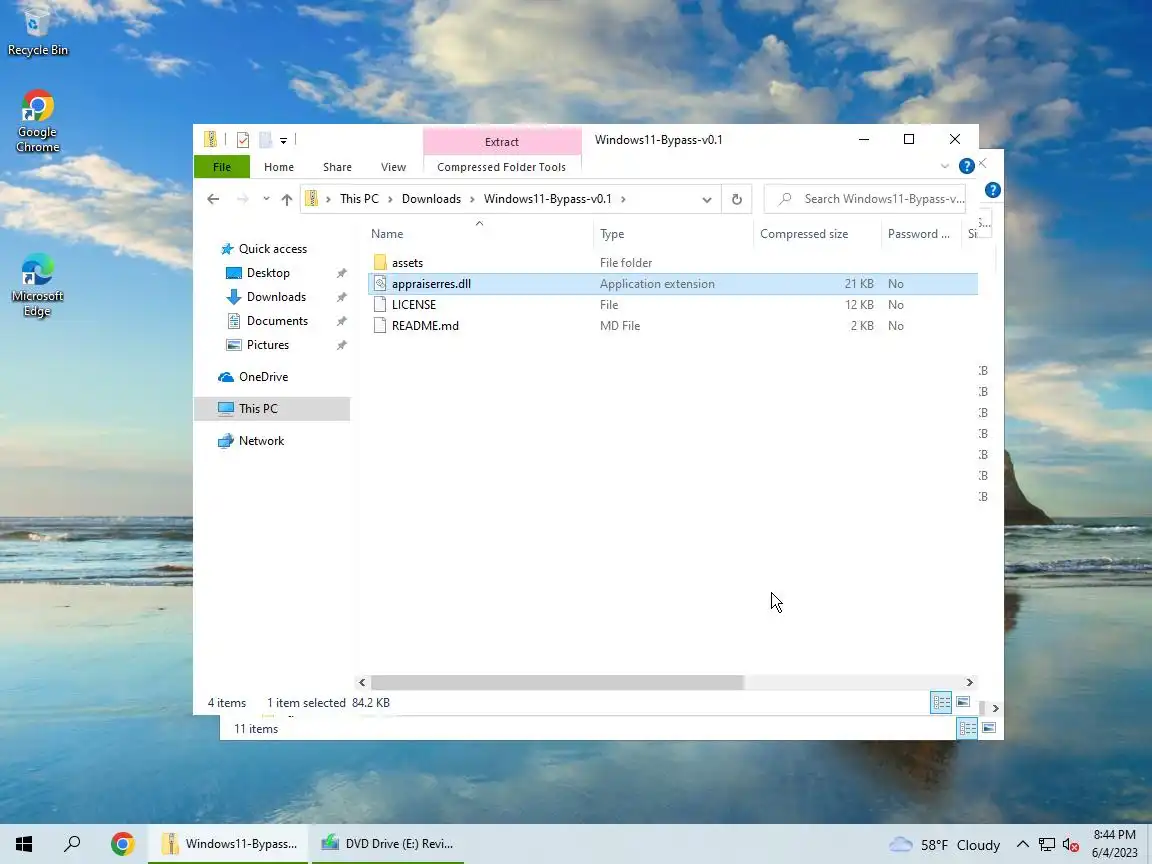This screenshot has width=1152, height=864.
Task: Open the weather widget showing 58°F Cloudy
Action: point(945,844)
